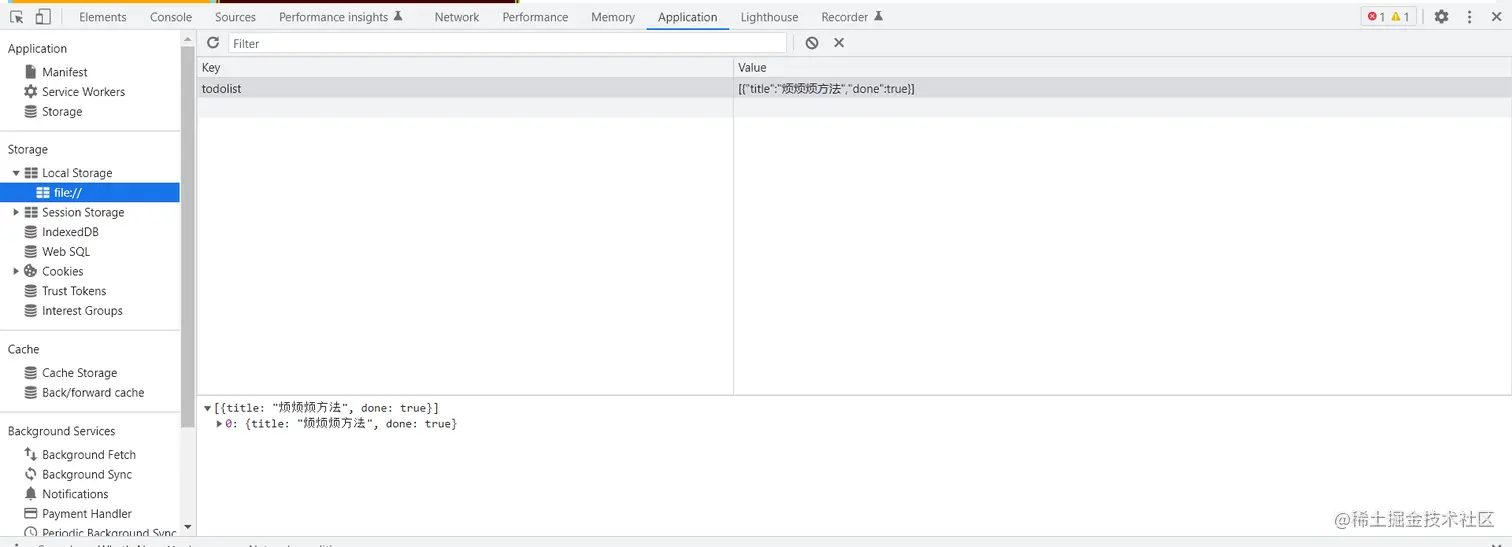
Task: Sort by the Value column header
Action: coord(1122,67)
